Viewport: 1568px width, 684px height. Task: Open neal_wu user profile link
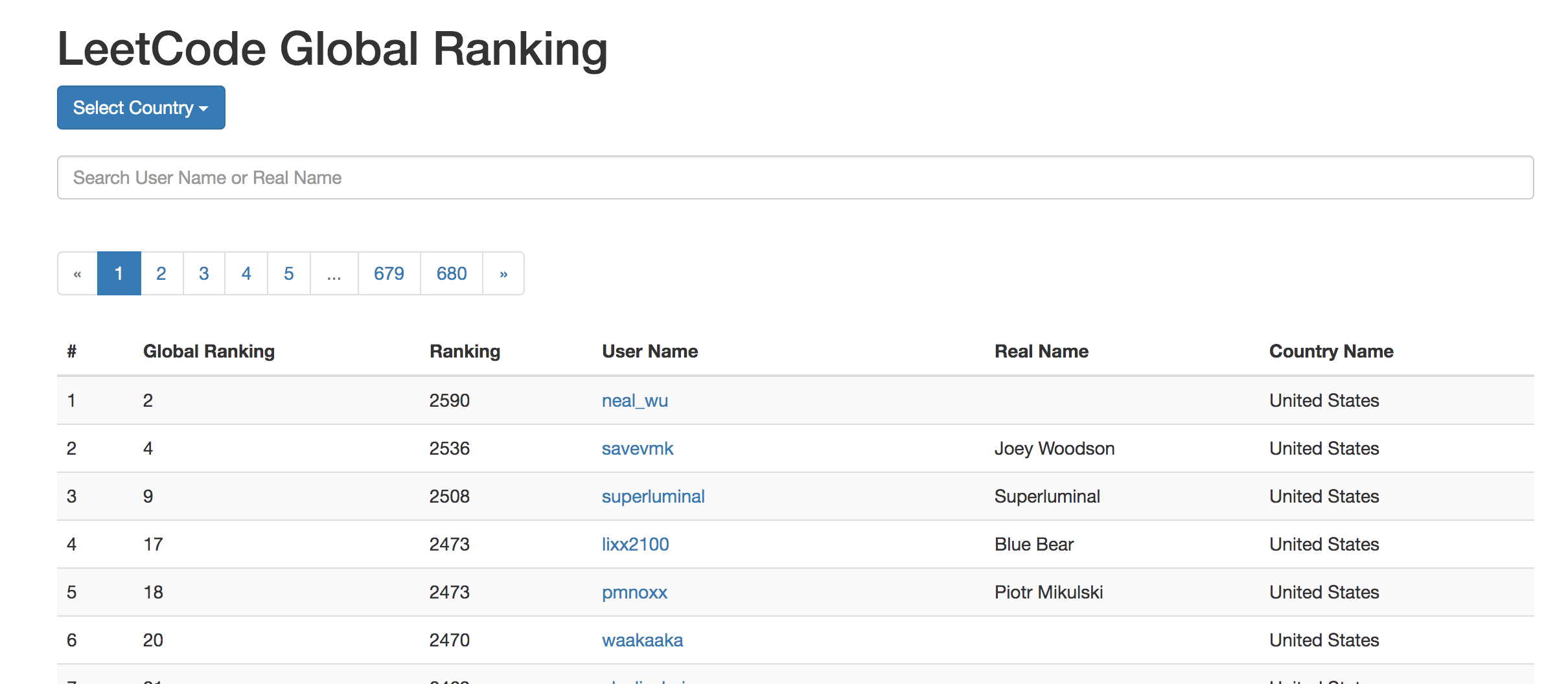[635, 400]
